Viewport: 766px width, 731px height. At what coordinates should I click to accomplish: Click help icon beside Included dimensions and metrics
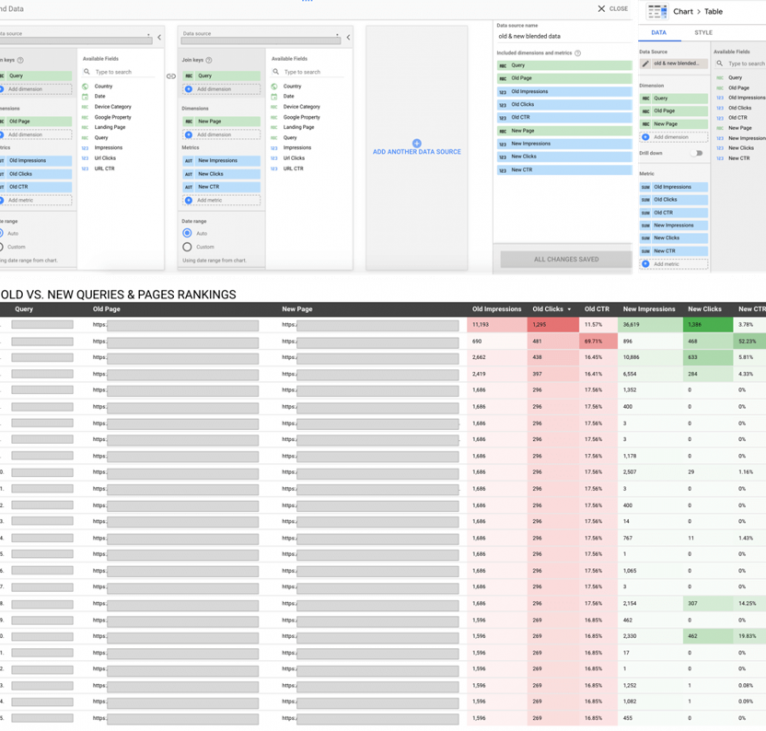click(x=578, y=52)
